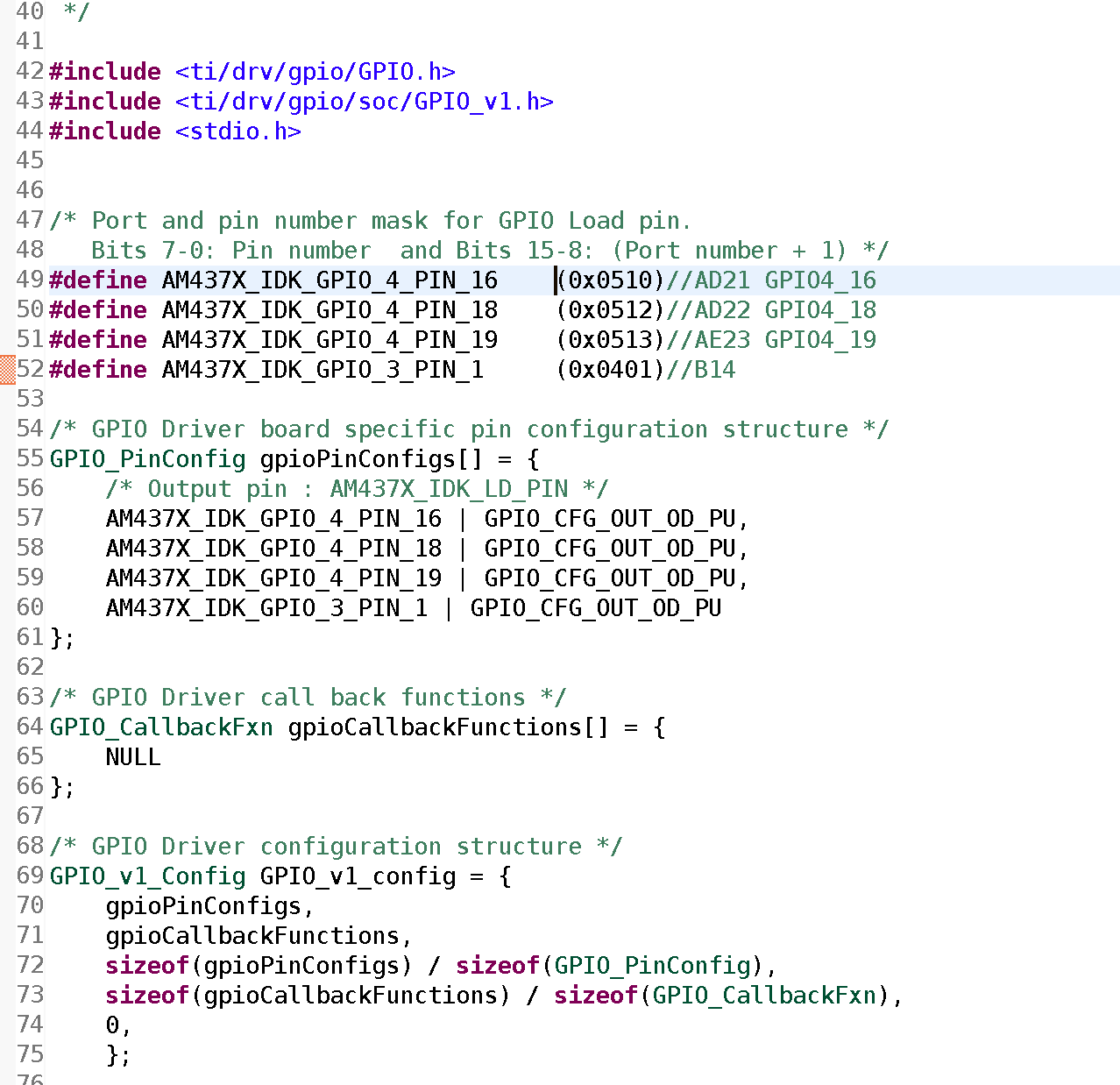Click gpioCallbackFunctions[] on line 64

click(448, 727)
